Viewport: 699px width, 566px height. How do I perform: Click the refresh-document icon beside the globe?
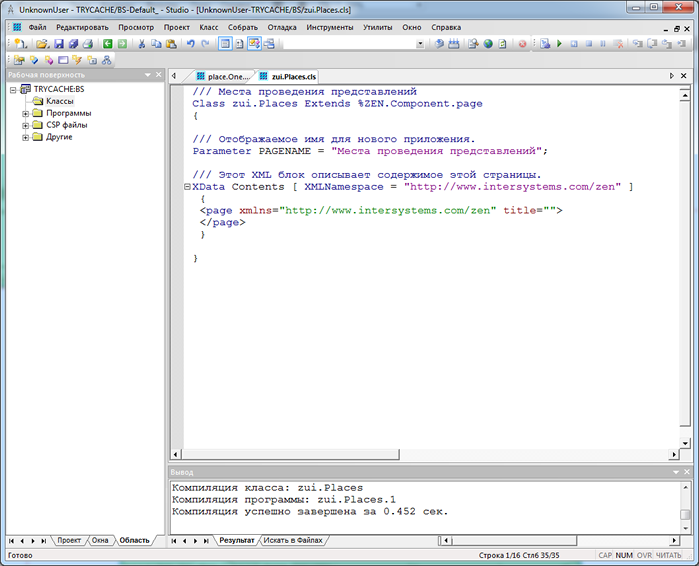[502, 44]
